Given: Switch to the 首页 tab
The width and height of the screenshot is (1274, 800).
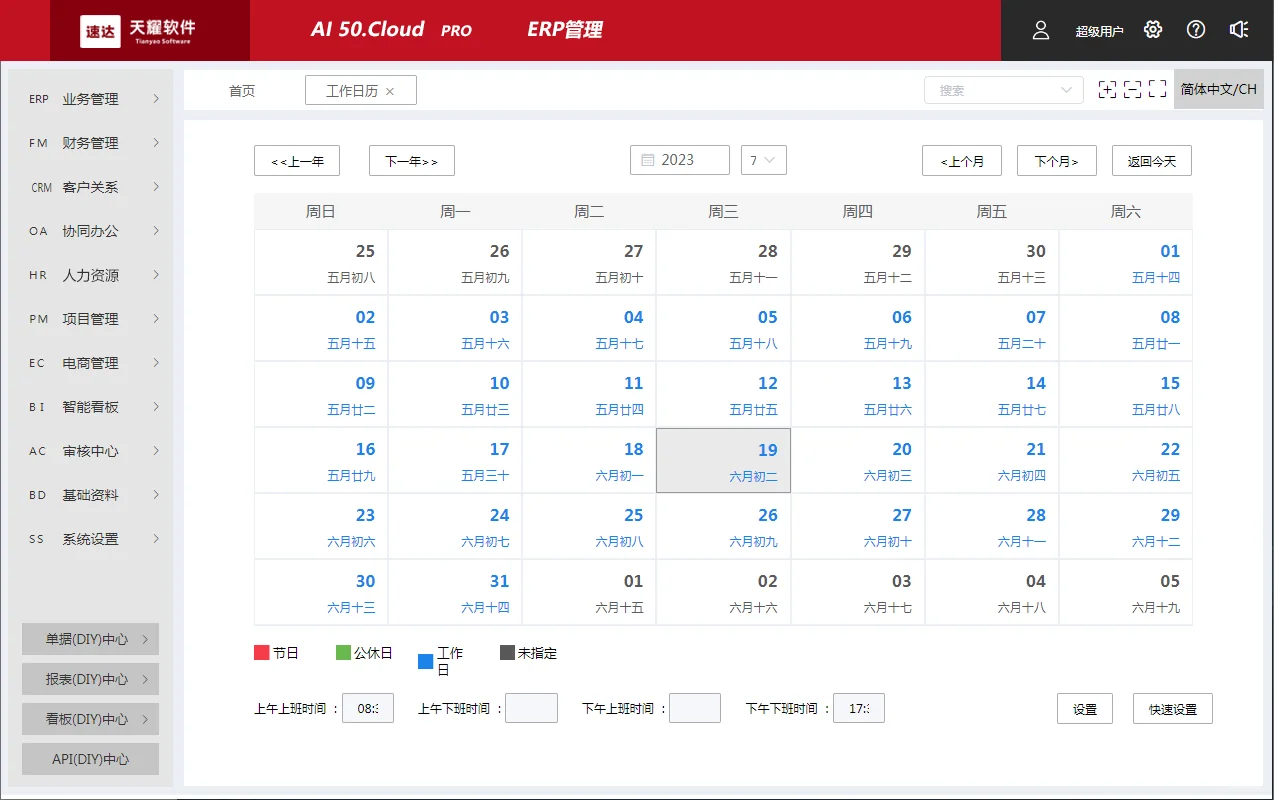Looking at the screenshot, I should pos(241,89).
